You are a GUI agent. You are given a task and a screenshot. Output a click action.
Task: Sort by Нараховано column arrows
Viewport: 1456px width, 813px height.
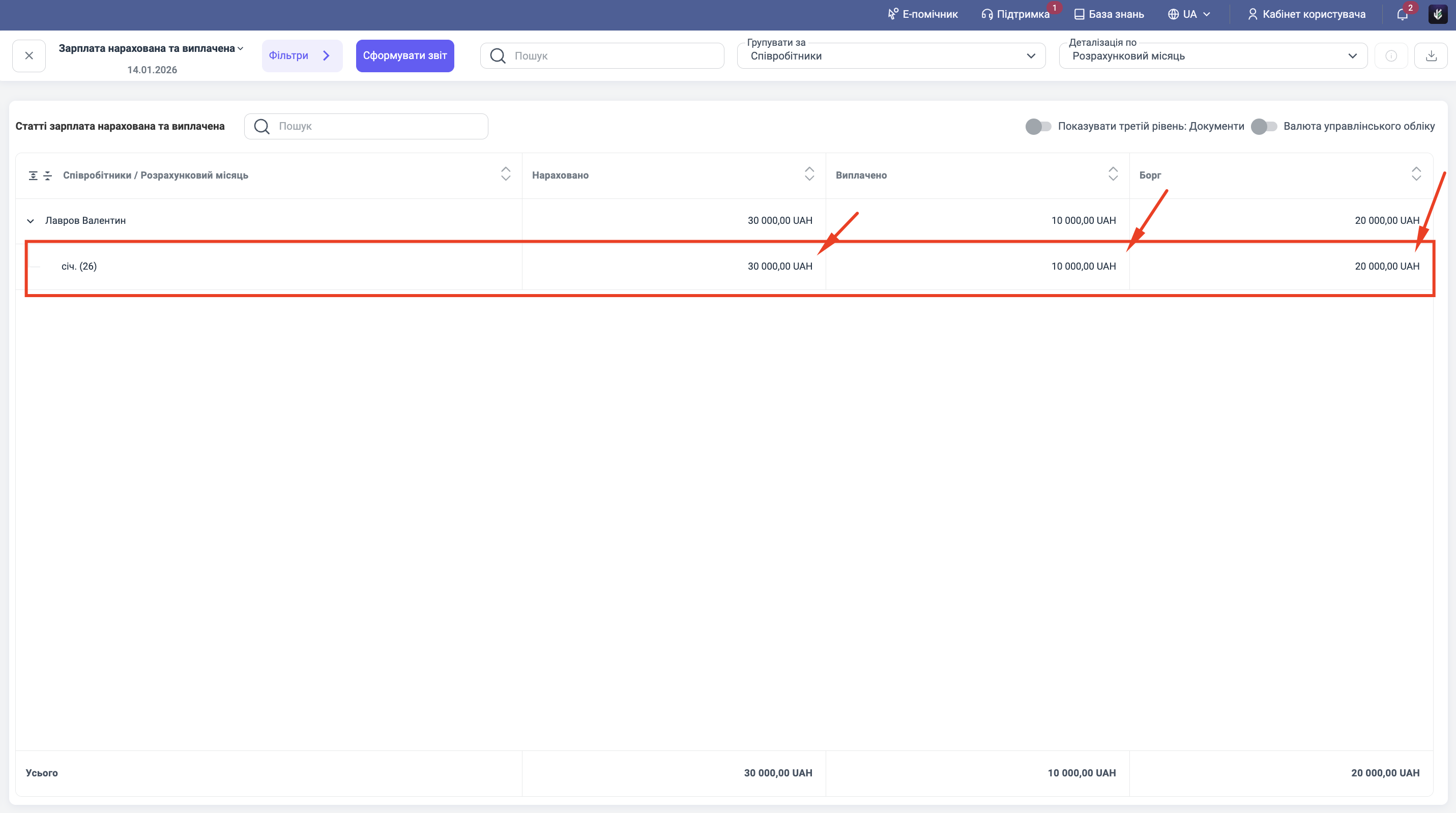(809, 174)
